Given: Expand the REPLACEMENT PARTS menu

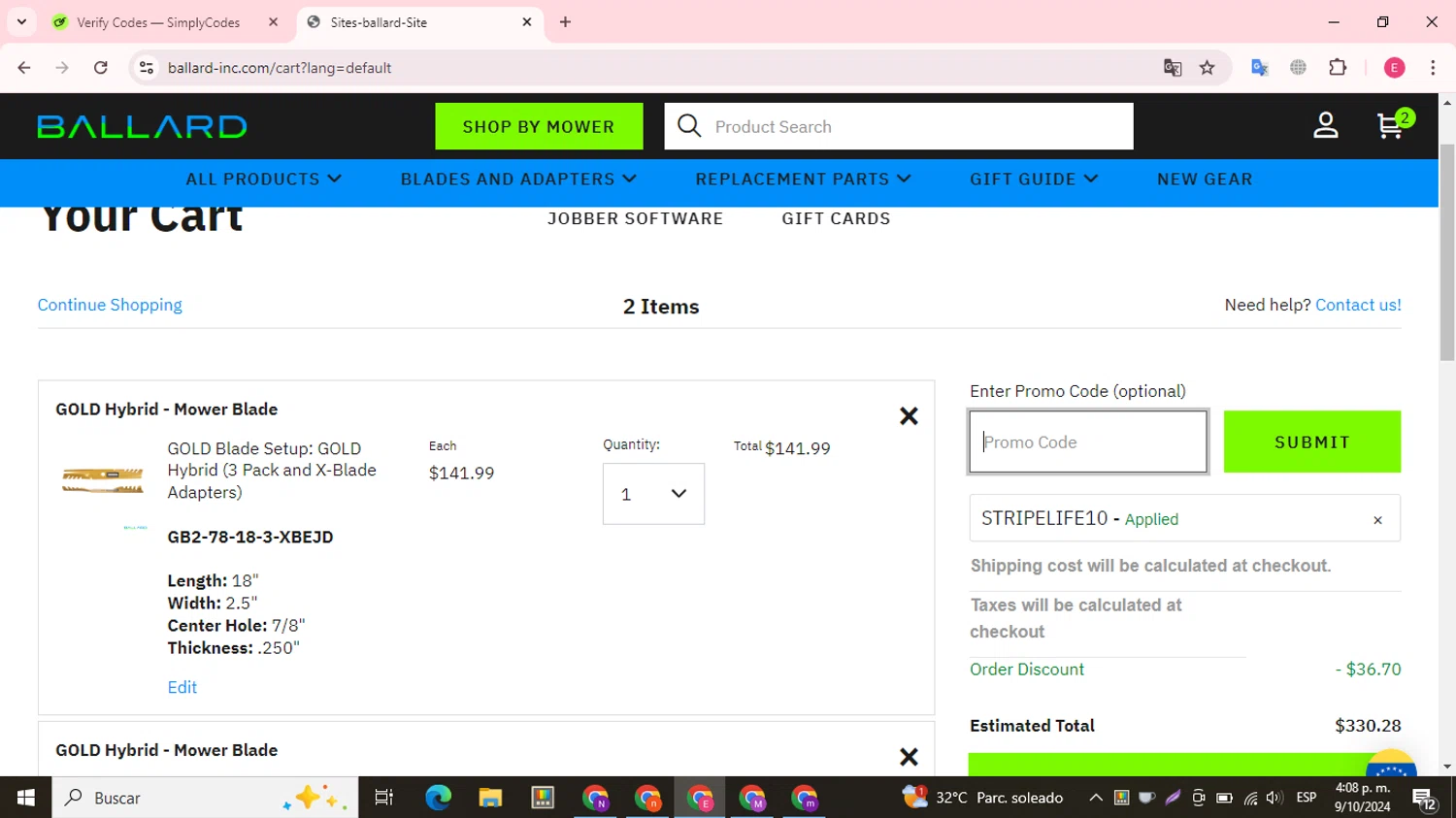Looking at the screenshot, I should tap(803, 180).
